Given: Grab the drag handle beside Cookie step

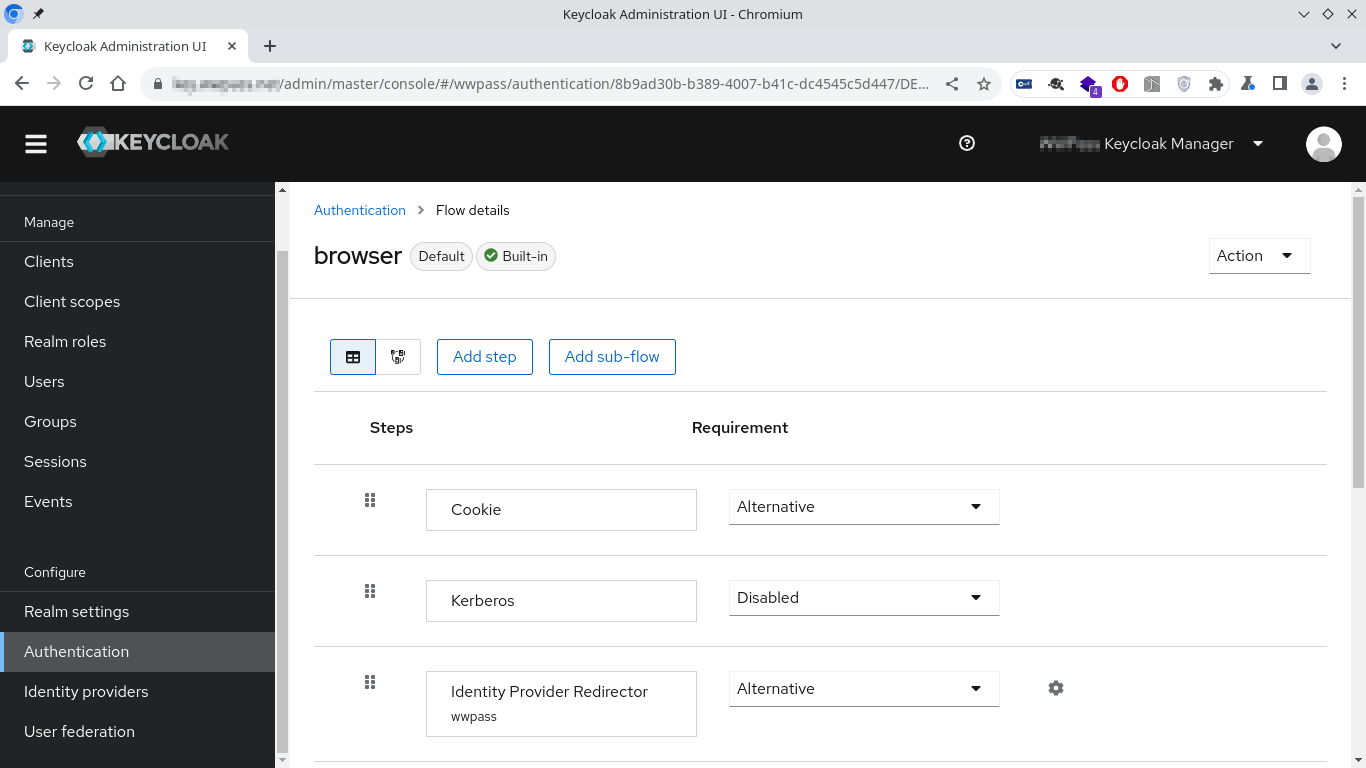Looking at the screenshot, I should tap(369, 500).
